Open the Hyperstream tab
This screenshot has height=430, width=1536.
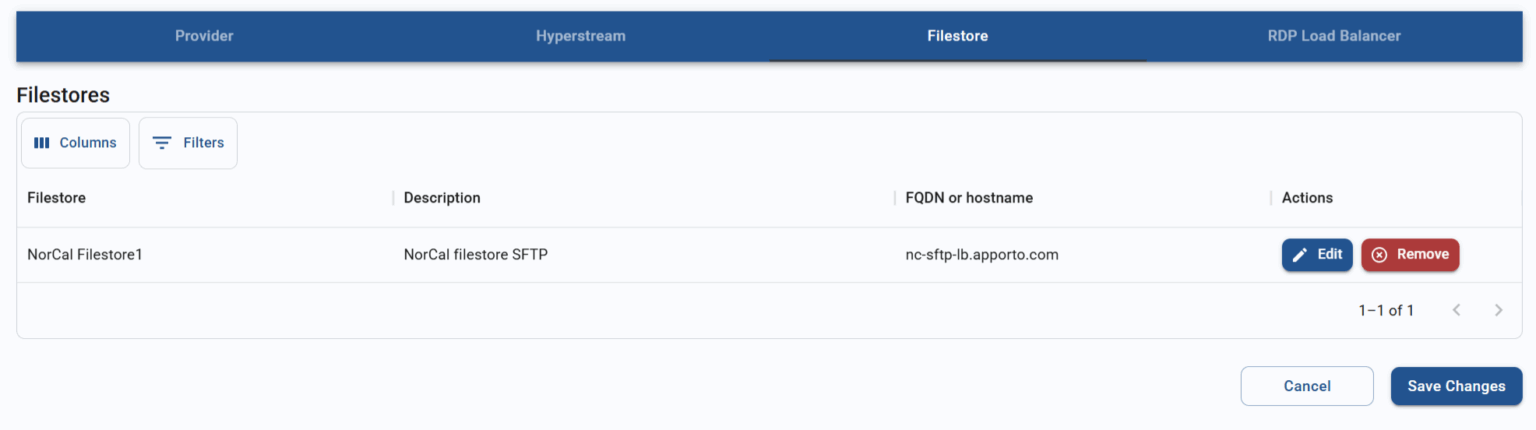tap(580, 36)
